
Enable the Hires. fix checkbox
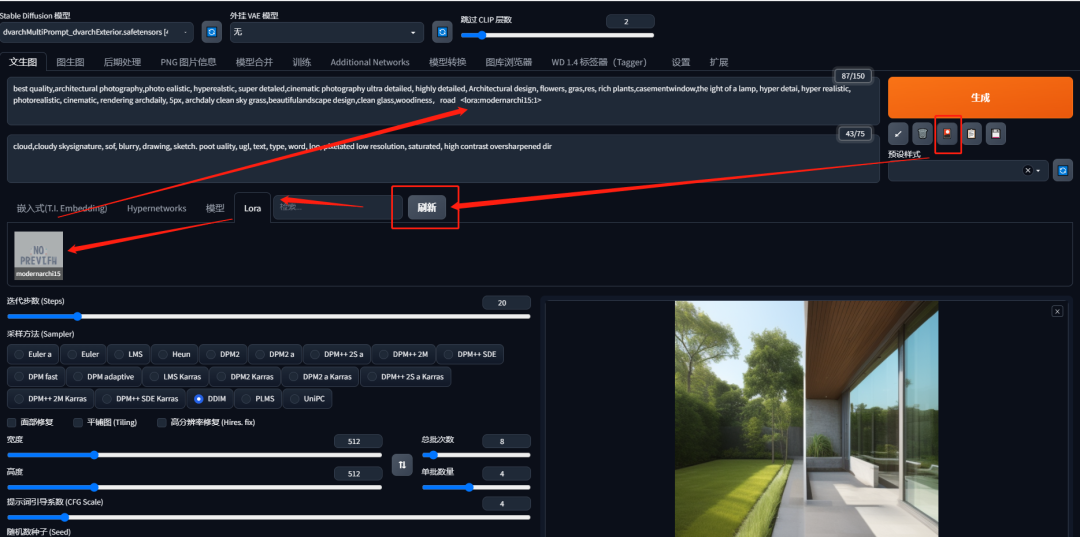coord(162,422)
